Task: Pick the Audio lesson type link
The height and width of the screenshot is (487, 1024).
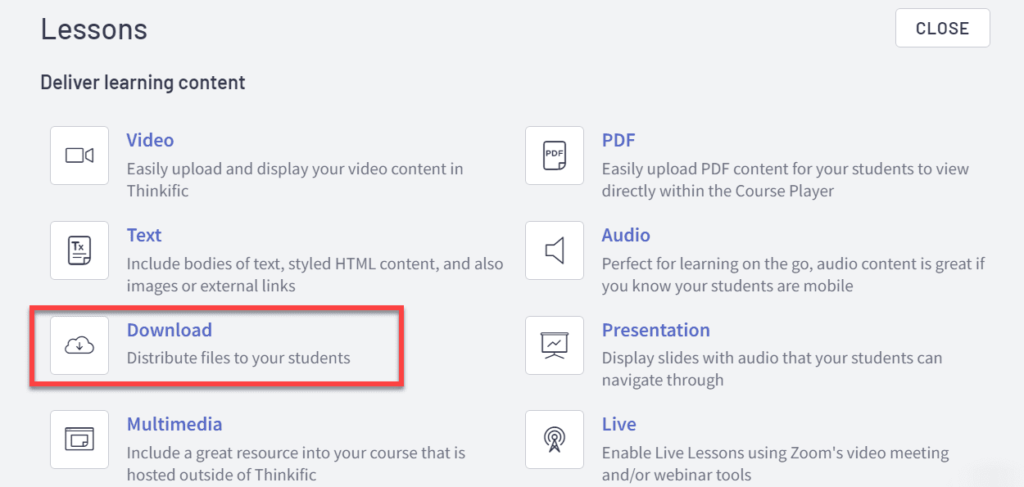Action: [626, 235]
